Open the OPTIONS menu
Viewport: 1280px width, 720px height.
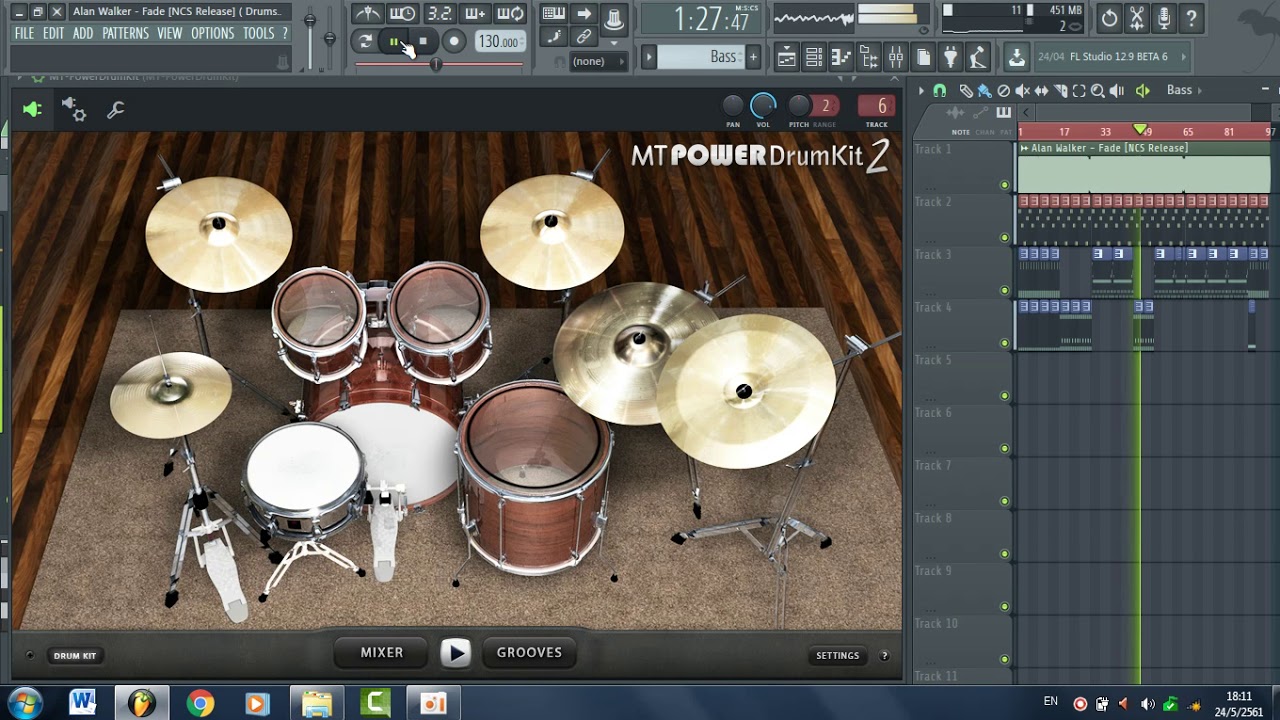213,33
